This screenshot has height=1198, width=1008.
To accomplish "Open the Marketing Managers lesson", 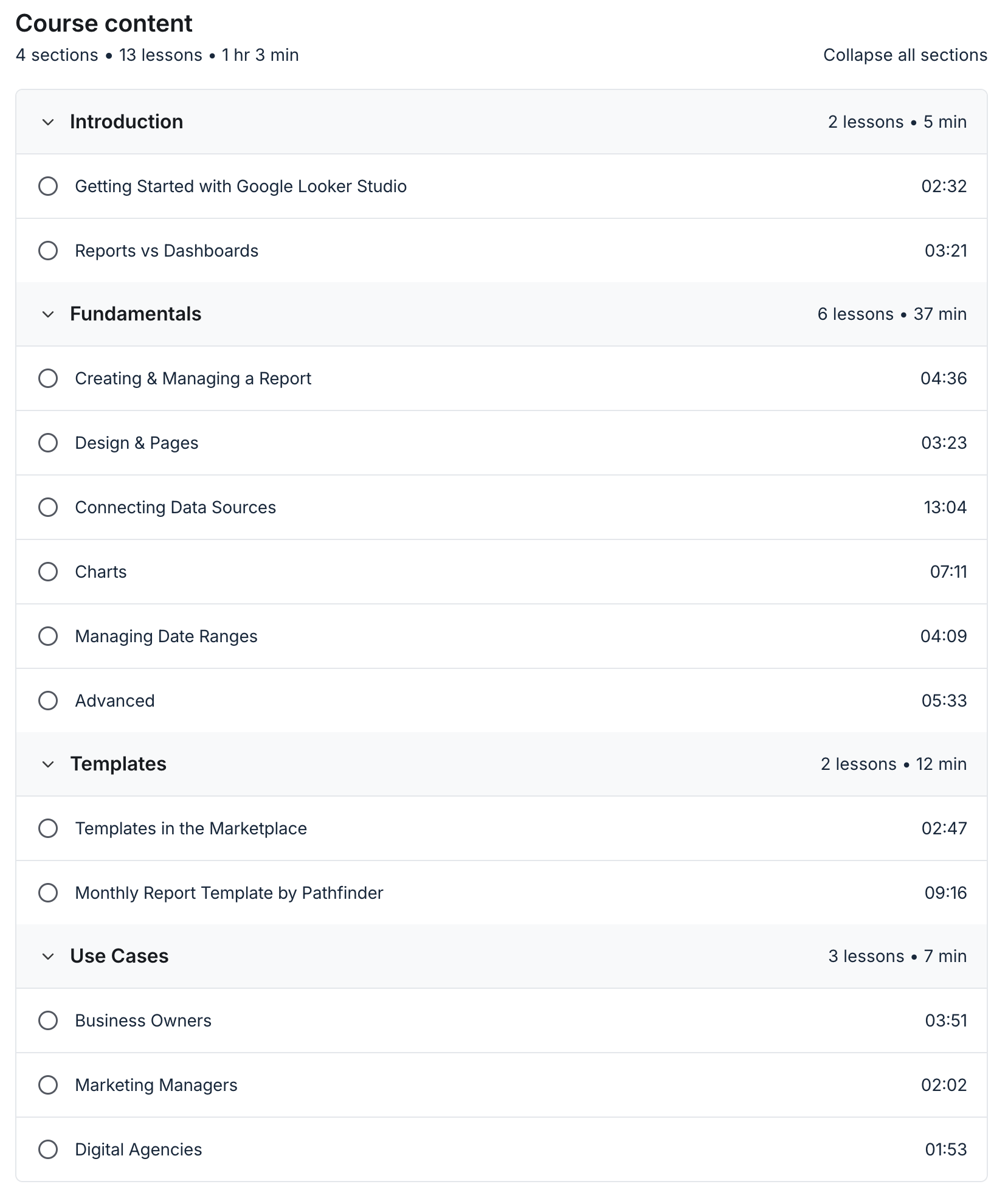I will pos(156,1085).
